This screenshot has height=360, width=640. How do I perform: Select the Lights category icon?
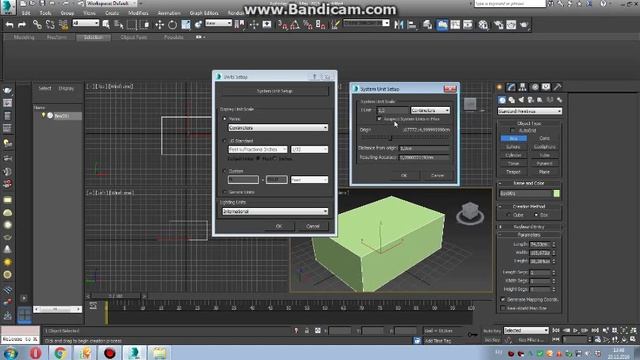point(521,100)
